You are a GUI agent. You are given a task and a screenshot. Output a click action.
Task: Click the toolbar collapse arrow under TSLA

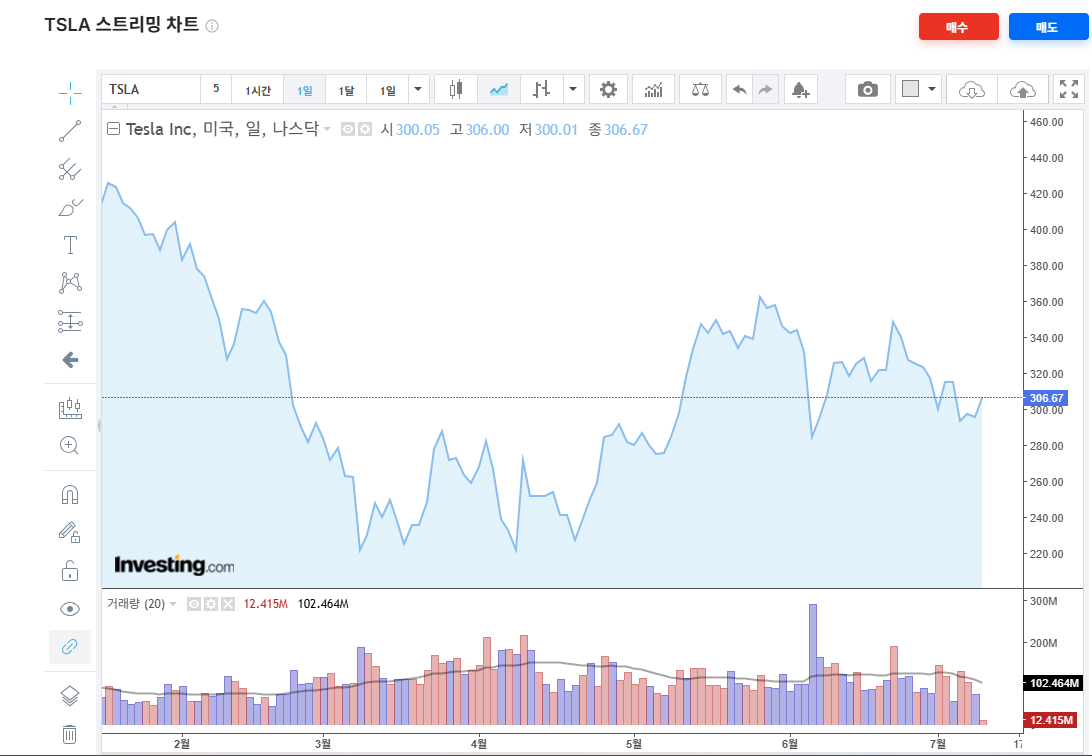pyautogui.click(x=114, y=107)
